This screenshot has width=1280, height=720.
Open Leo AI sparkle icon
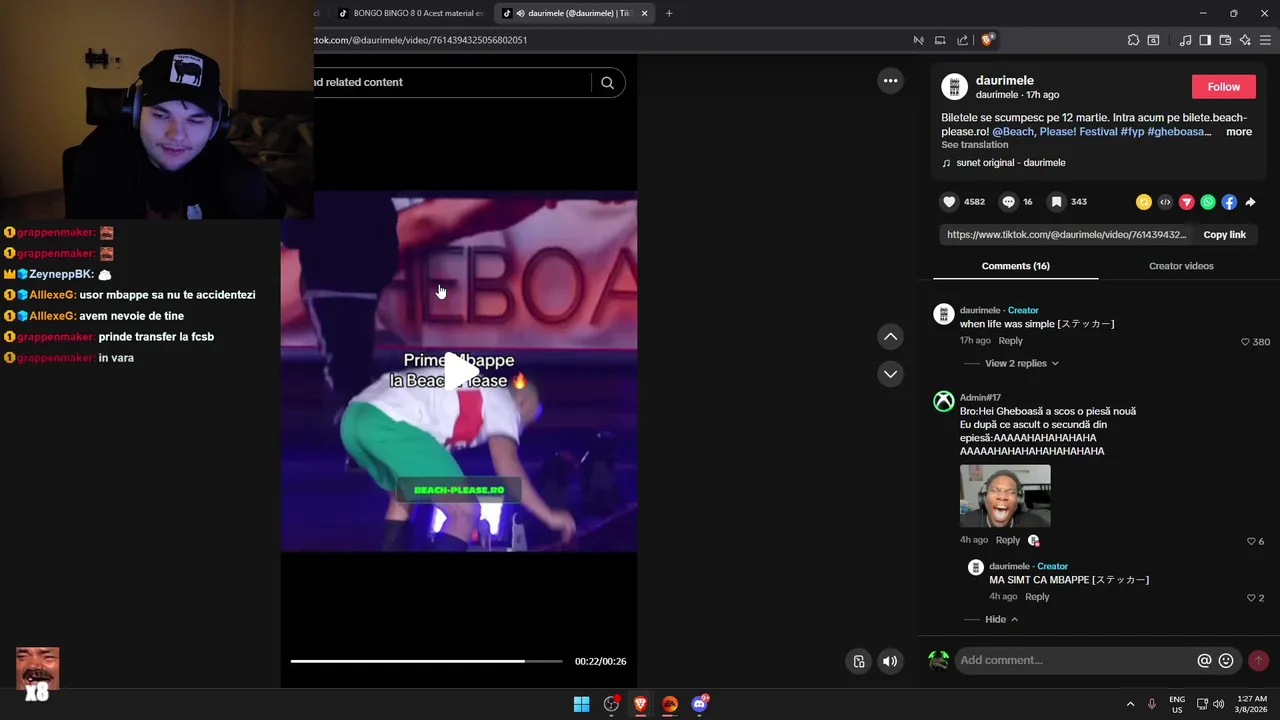click(x=1245, y=40)
